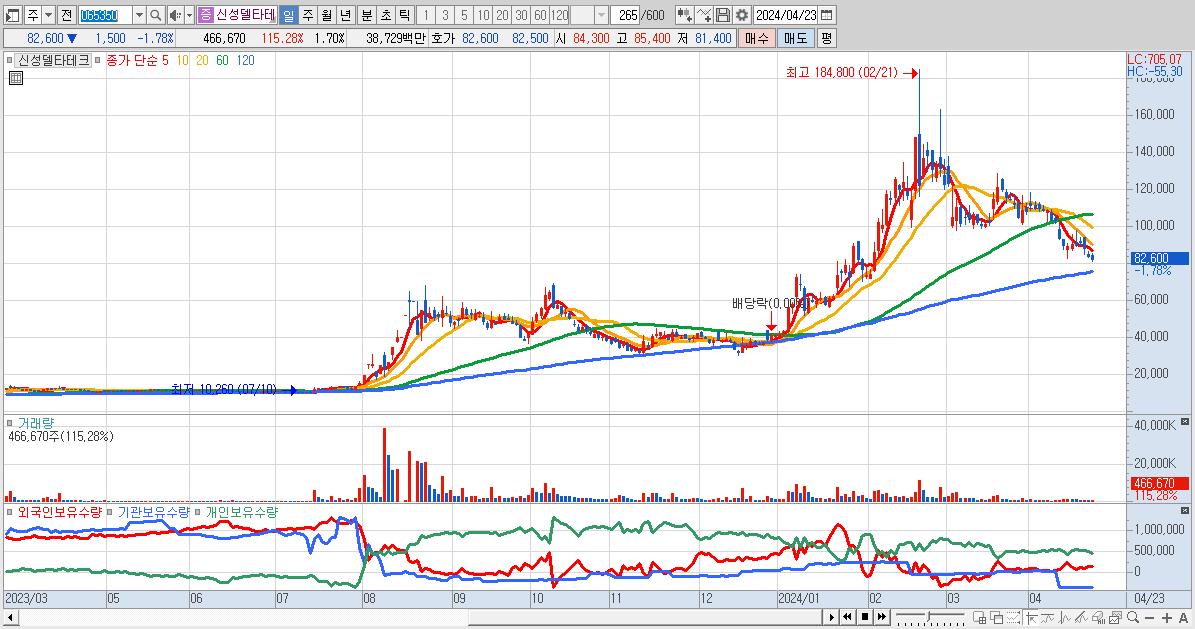This screenshot has width=1195, height=629.
Task: Close the investor holdings panel with its X
Action: [x=1185, y=510]
